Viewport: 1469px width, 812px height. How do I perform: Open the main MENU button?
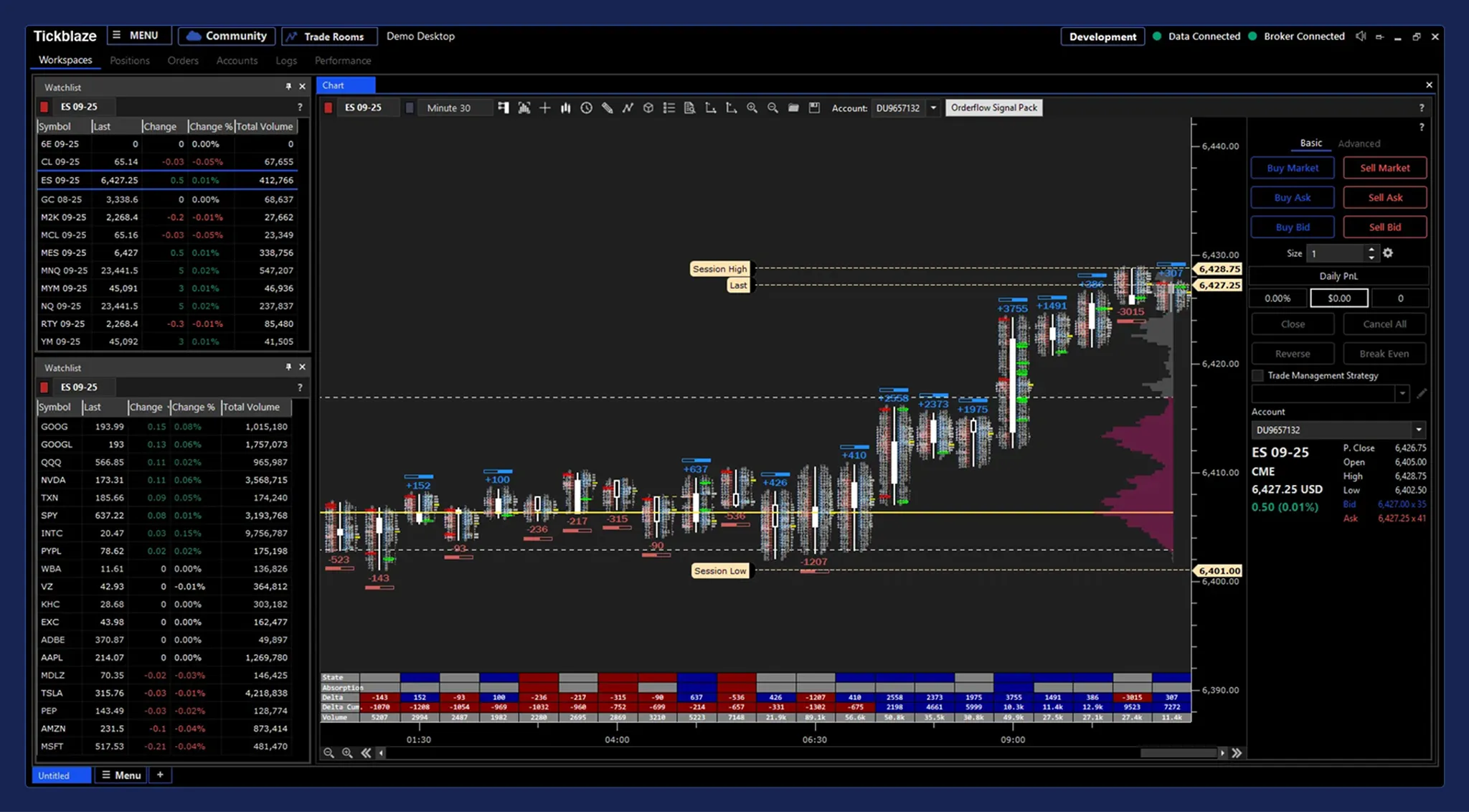(138, 35)
